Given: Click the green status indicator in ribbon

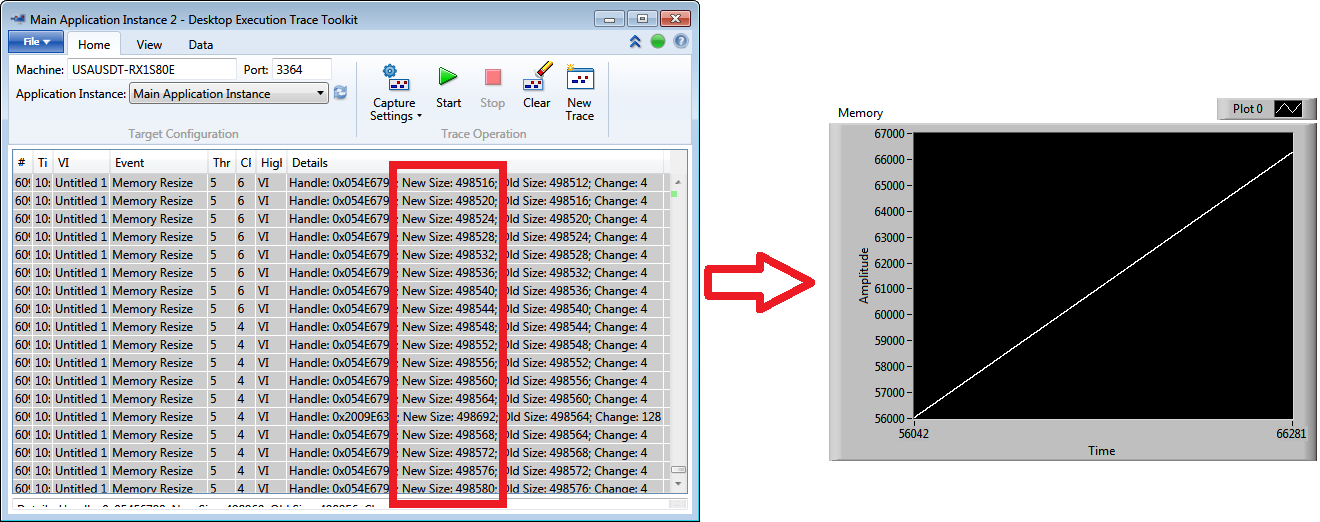Looking at the screenshot, I should [x=658, y=42].
